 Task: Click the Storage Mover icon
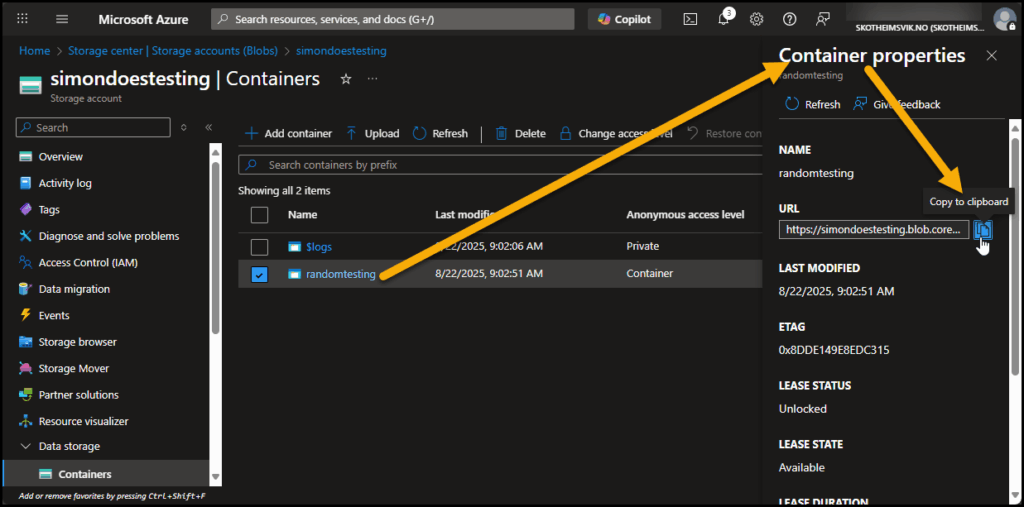tap(26, 368)
